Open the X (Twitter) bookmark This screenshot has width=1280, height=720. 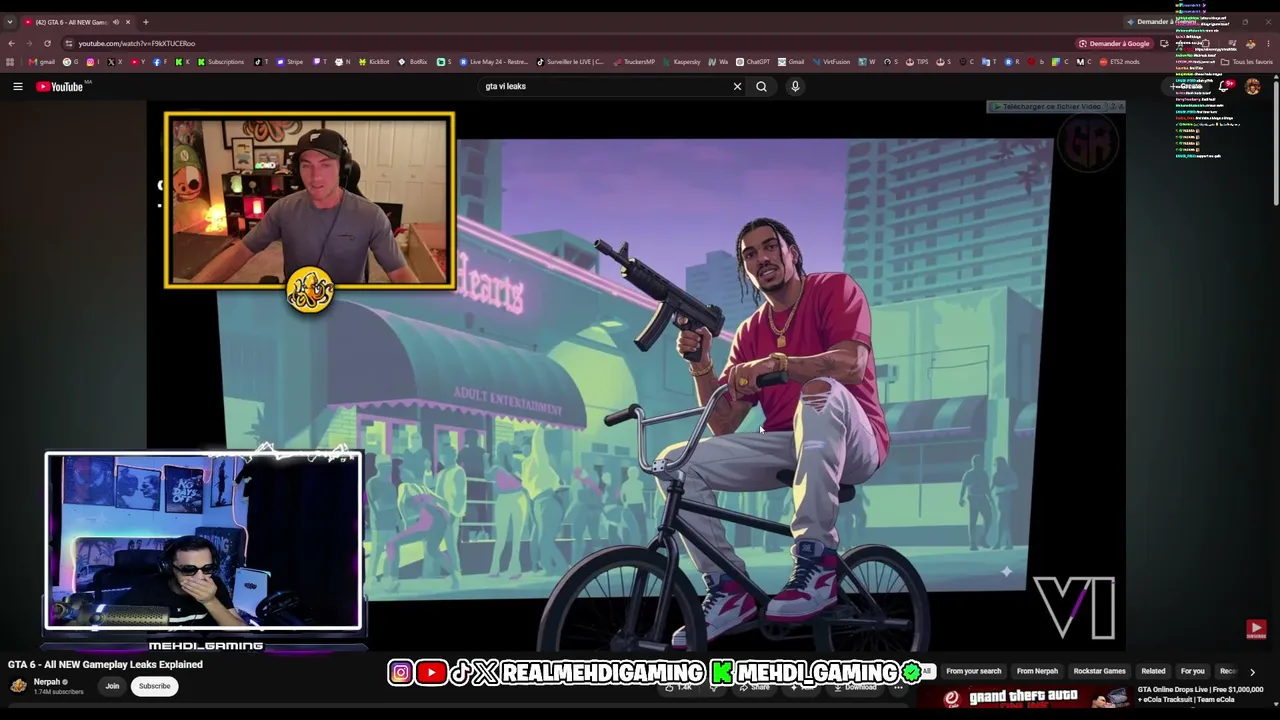click(x=115, y=62)
